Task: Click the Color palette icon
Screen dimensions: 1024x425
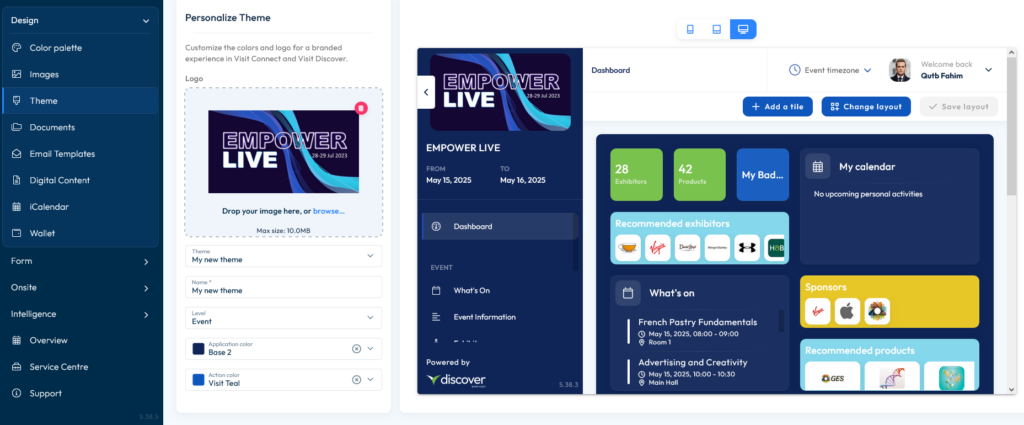Action: pos(16,48)
